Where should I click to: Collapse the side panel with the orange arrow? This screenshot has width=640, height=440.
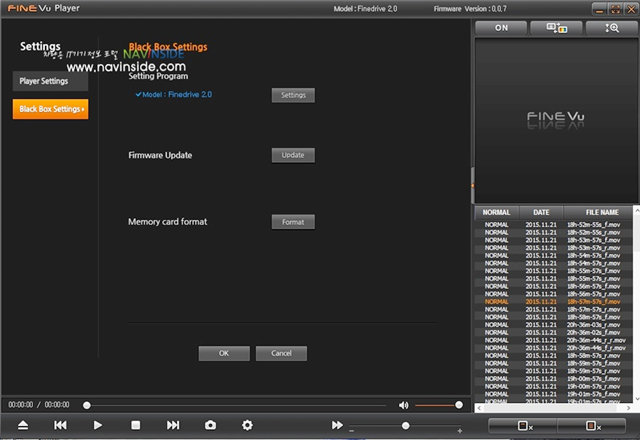473,186
